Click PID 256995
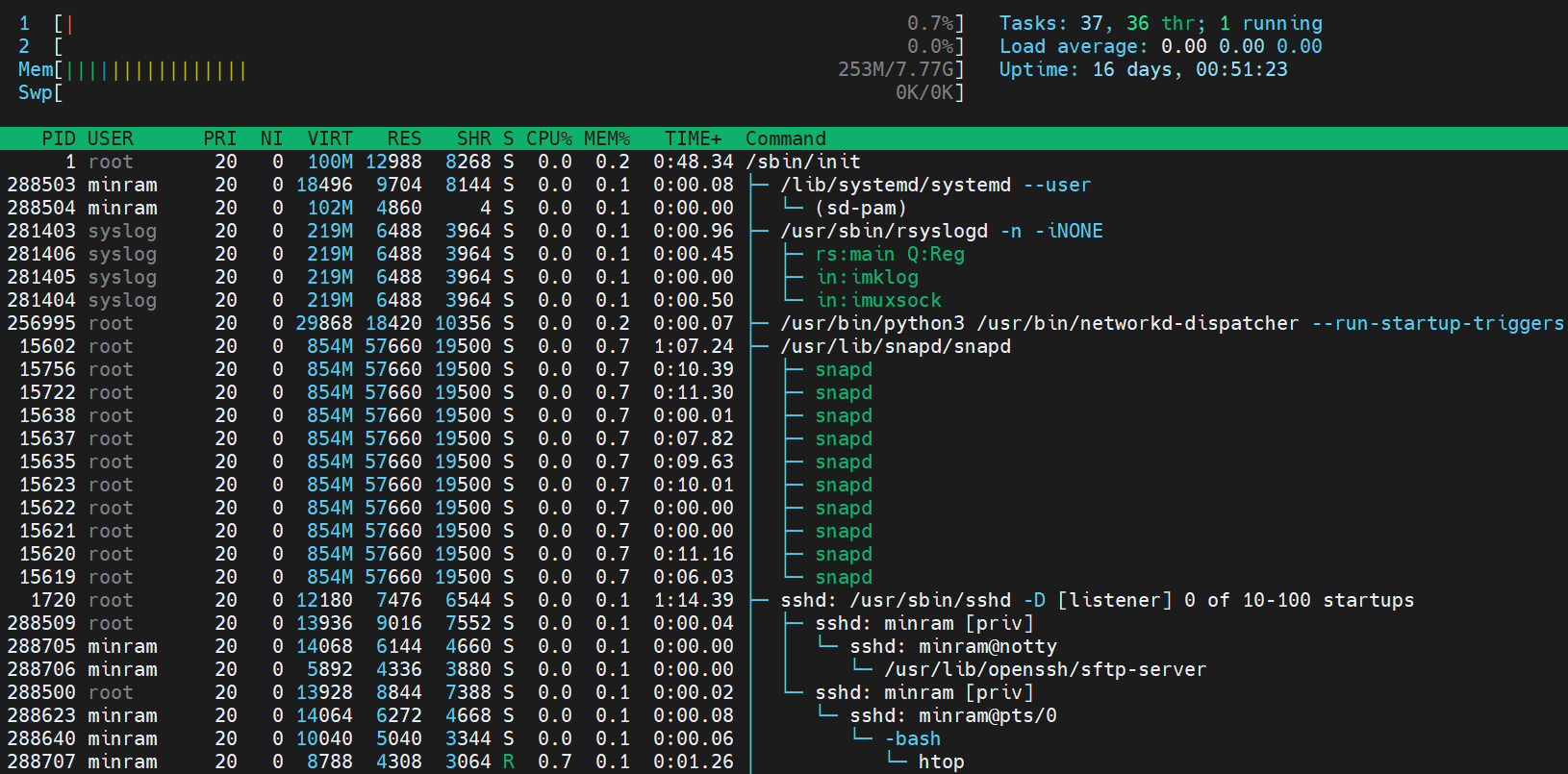The height and width of the screenshot is (774, 1568). [x=41, y=323]
